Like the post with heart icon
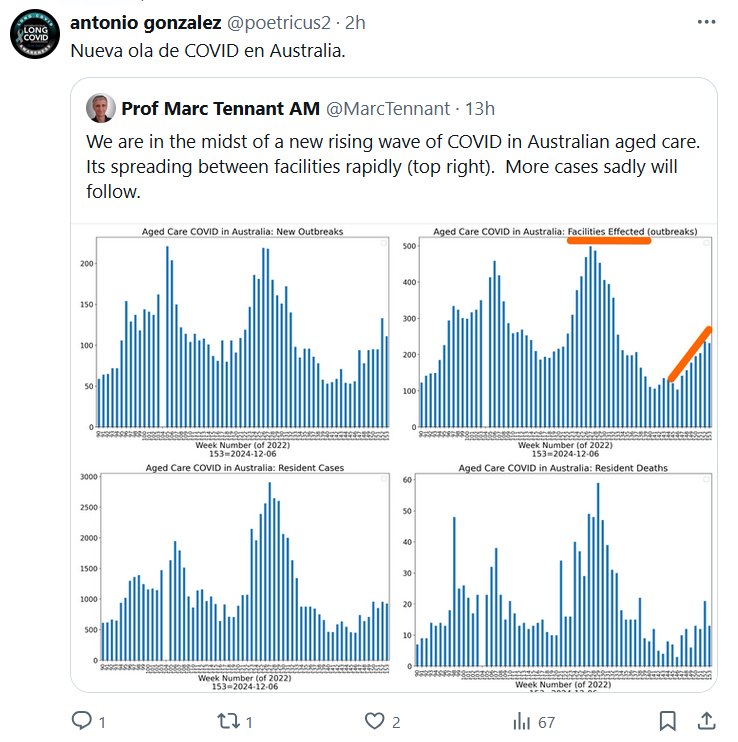Image resolution: width=738 pixels, height=742 pixels. pyautogui.click(x=375, y=720)
